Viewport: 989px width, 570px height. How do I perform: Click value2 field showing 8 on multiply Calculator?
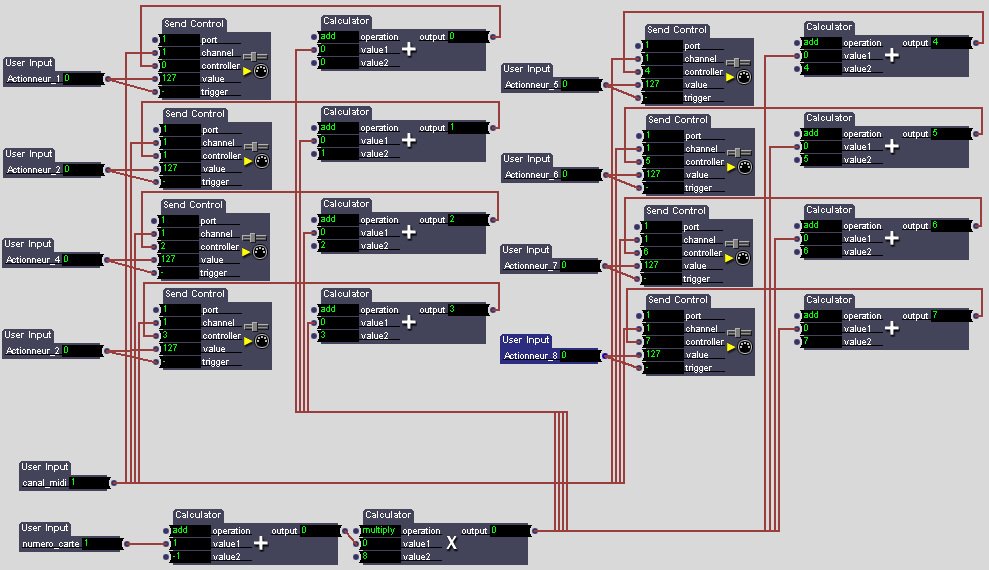[x=379, y=556]
